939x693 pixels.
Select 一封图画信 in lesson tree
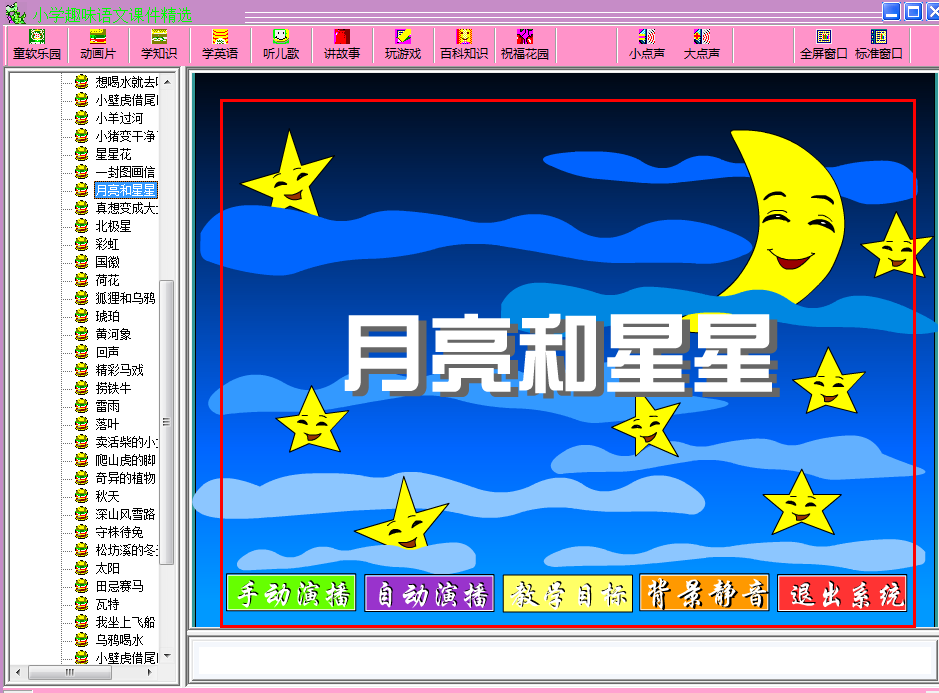(125, 173)
